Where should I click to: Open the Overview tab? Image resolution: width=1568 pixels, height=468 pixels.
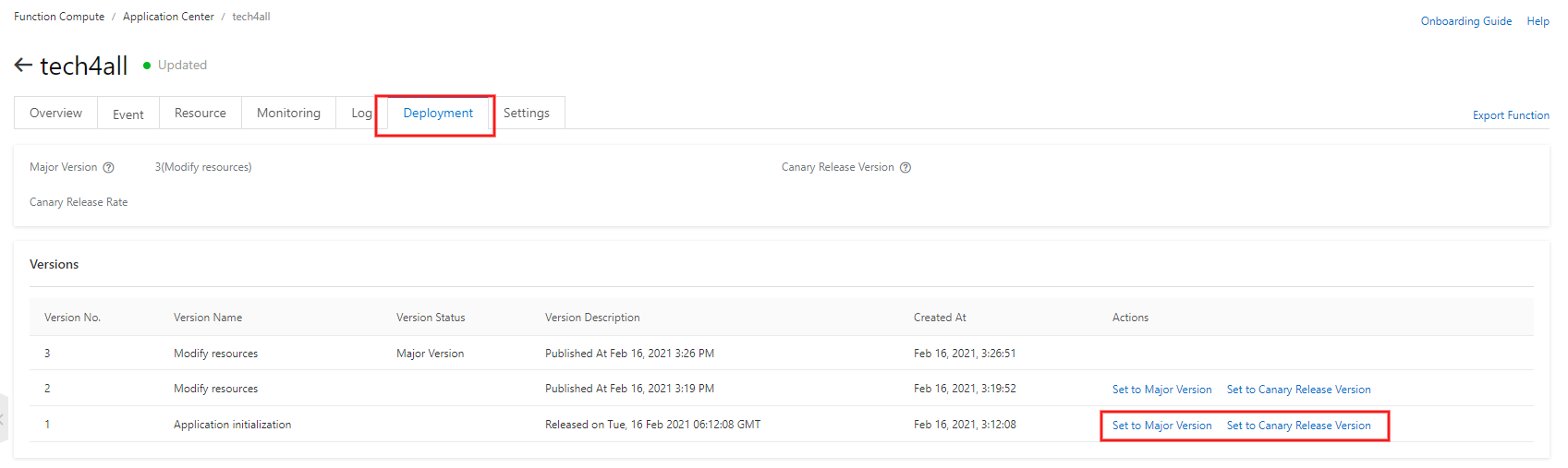coord(55,113)
